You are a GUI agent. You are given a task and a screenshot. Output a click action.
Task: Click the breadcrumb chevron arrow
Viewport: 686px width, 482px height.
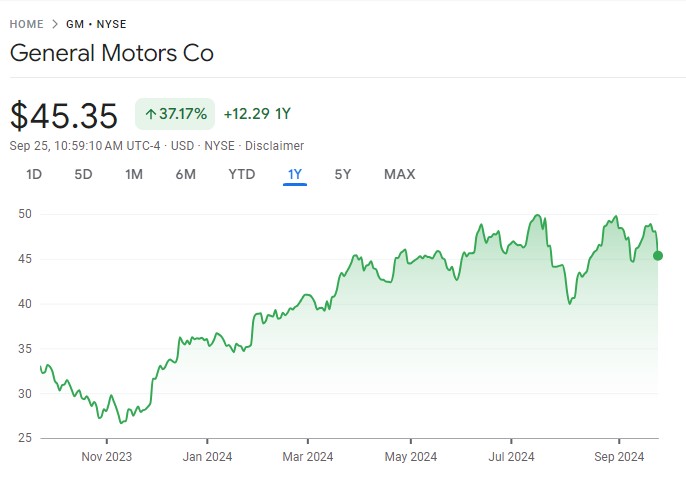coord(55,24)
